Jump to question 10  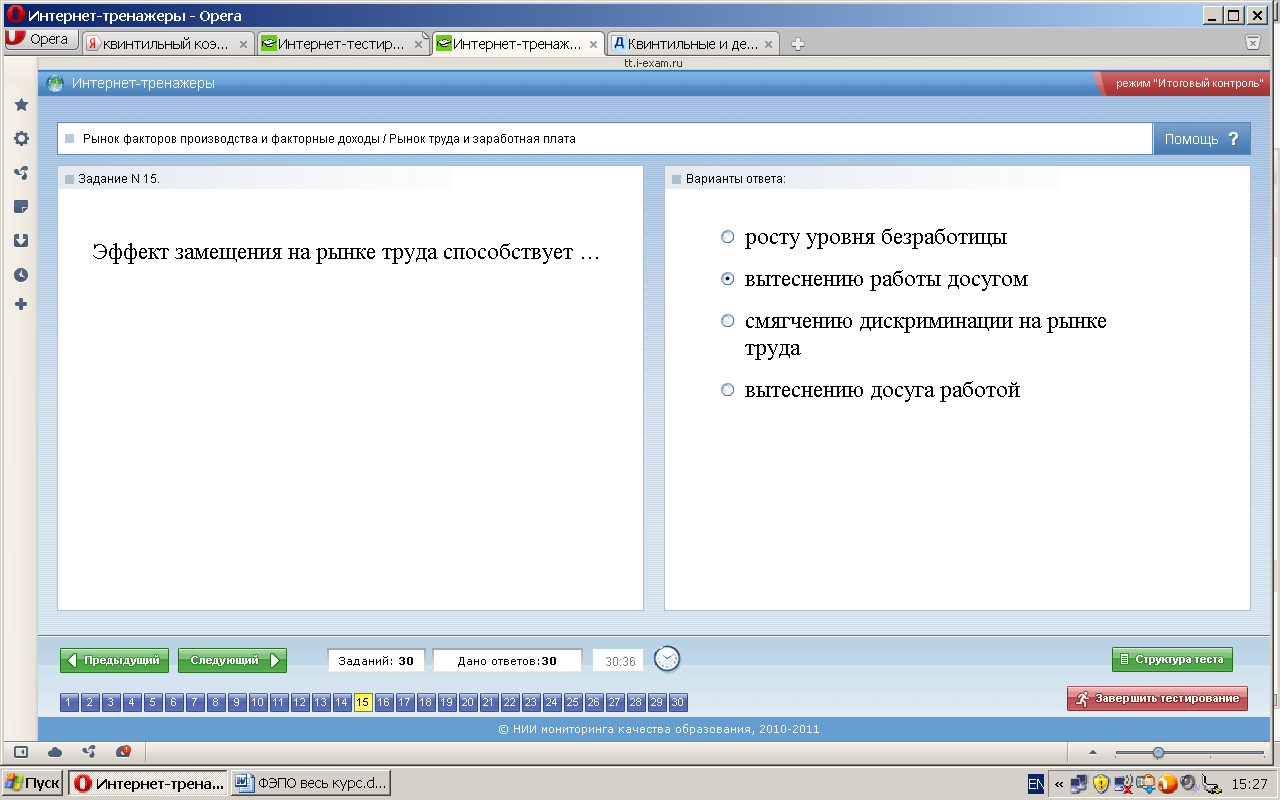(257, 703)
